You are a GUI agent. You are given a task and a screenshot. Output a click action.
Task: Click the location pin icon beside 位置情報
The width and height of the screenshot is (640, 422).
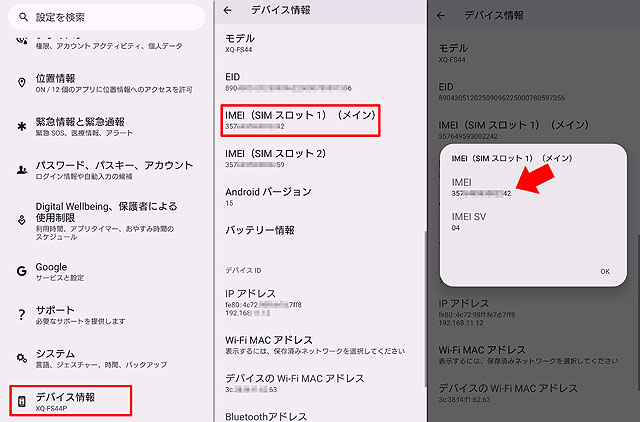point(22,83)
